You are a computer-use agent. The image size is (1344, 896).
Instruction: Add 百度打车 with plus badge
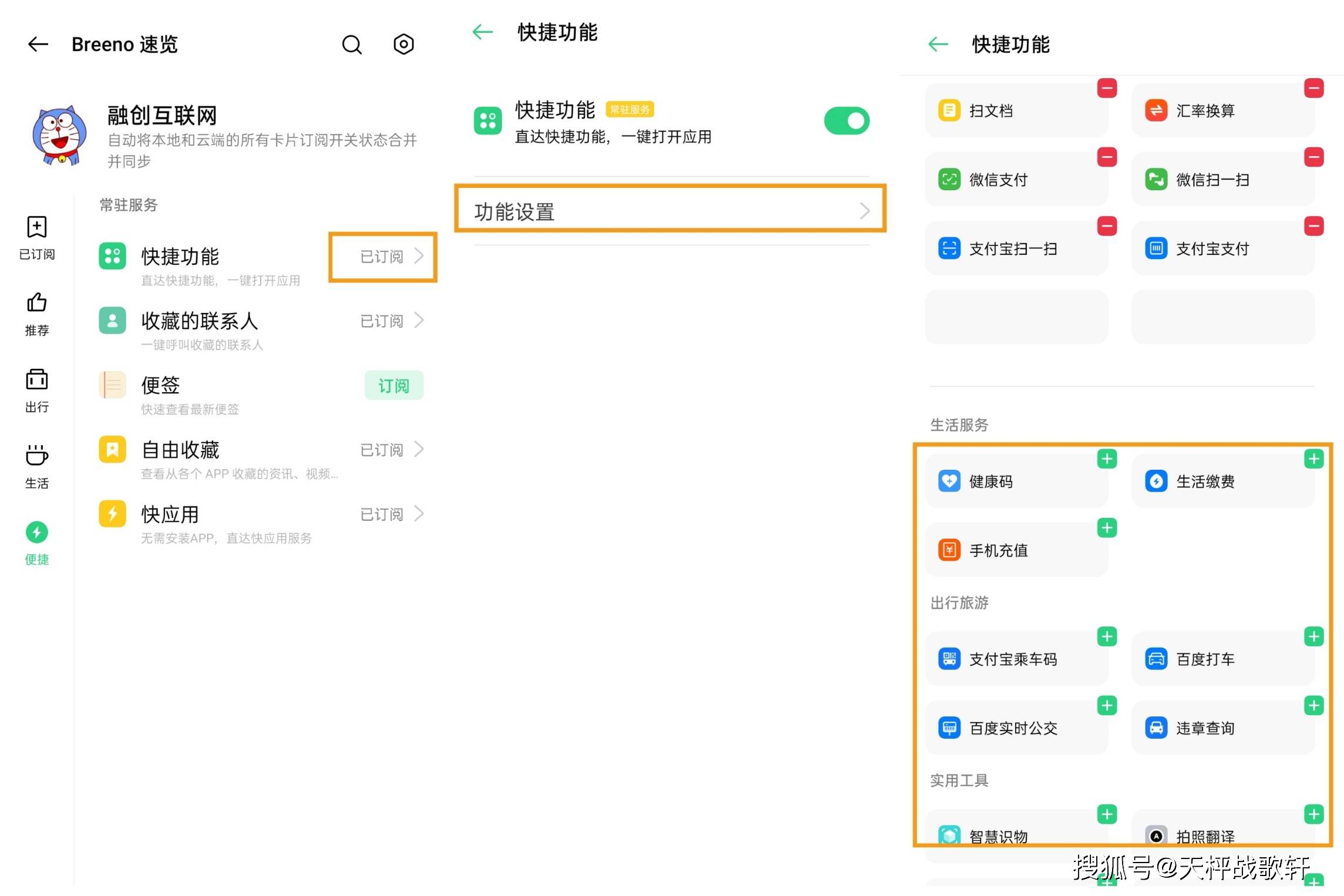pyautogui.click(x=1313, y=637)
